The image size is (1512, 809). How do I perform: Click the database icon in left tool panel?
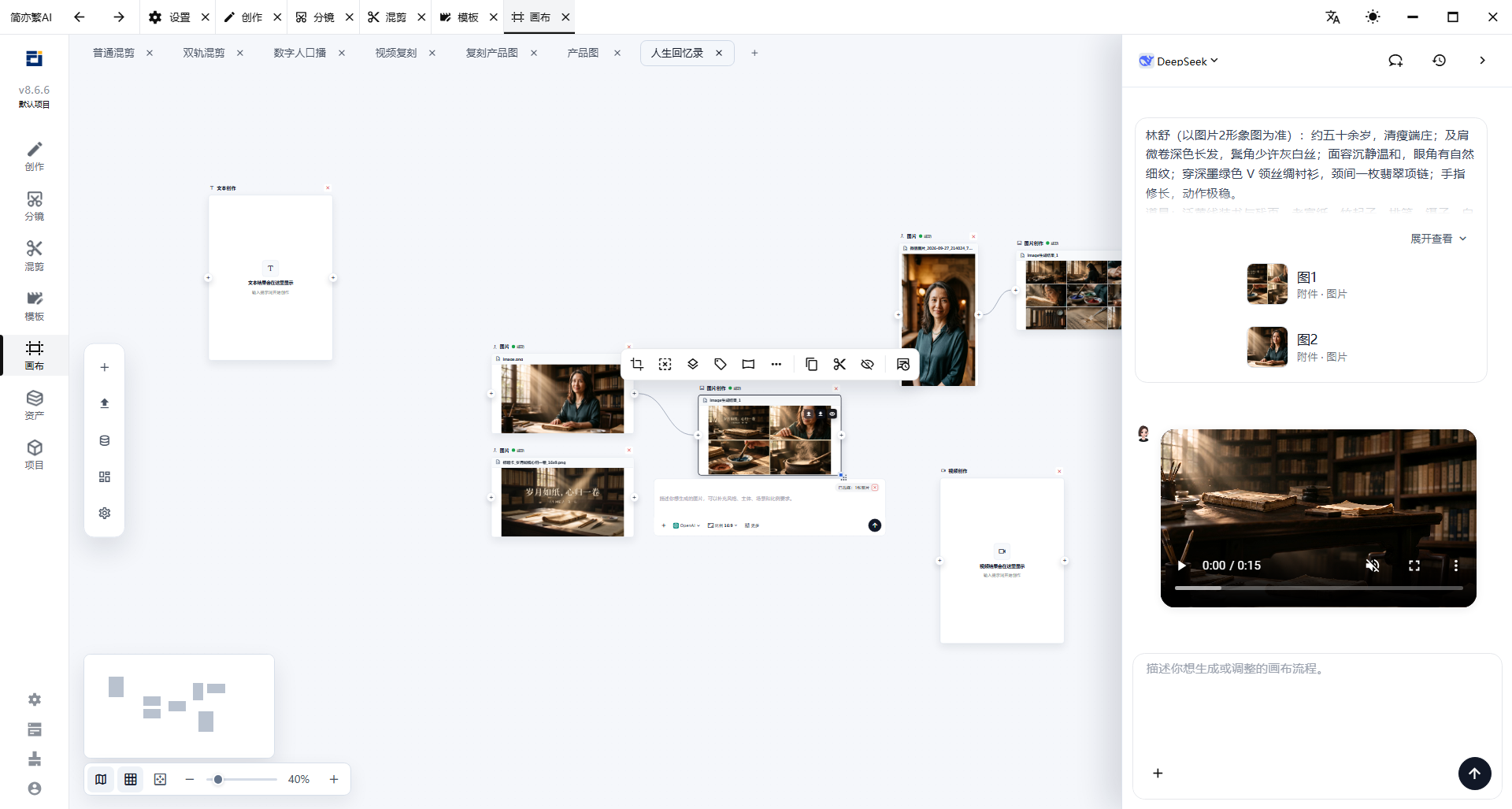[x=105, y=440]
